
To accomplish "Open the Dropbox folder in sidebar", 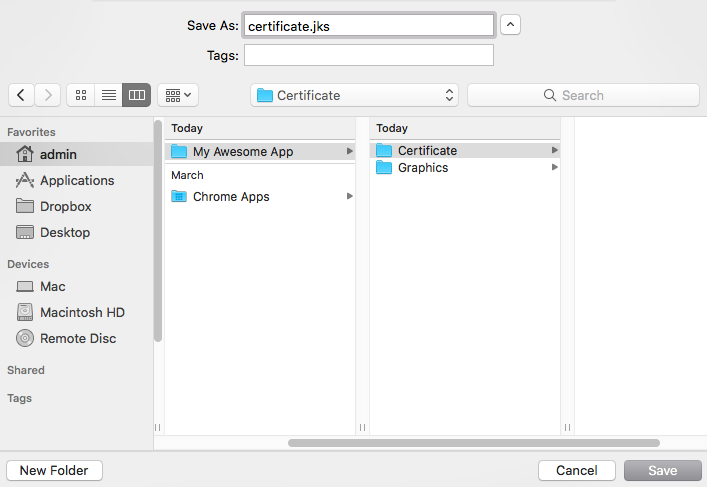I will tap(65, 206).
